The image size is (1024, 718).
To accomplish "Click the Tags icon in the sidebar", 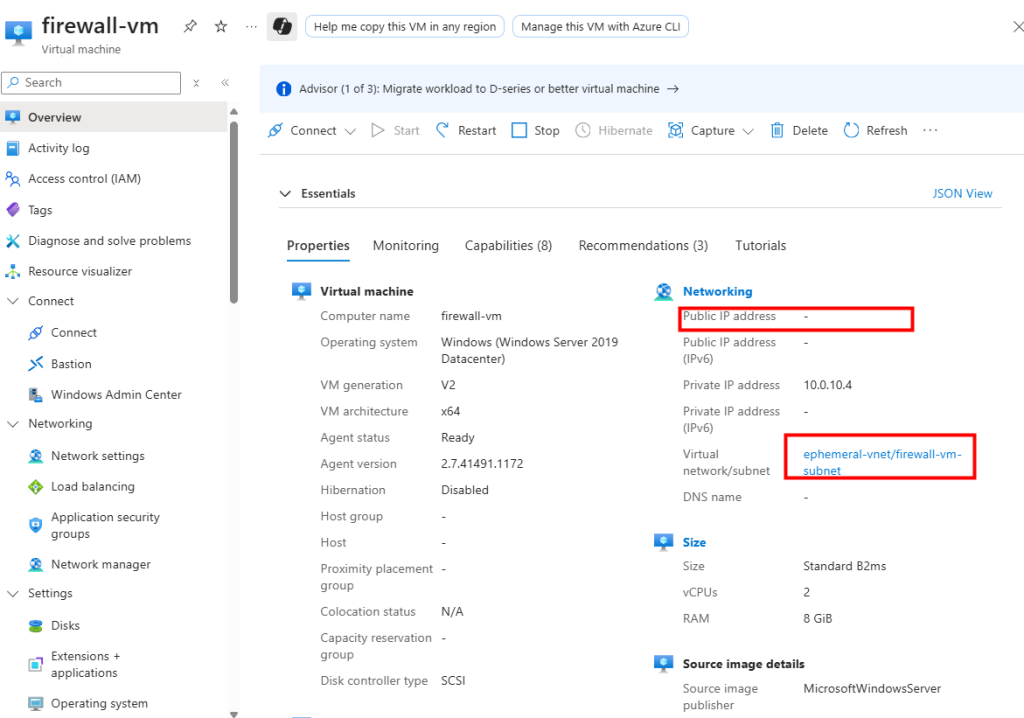I will tap(12, 210).
